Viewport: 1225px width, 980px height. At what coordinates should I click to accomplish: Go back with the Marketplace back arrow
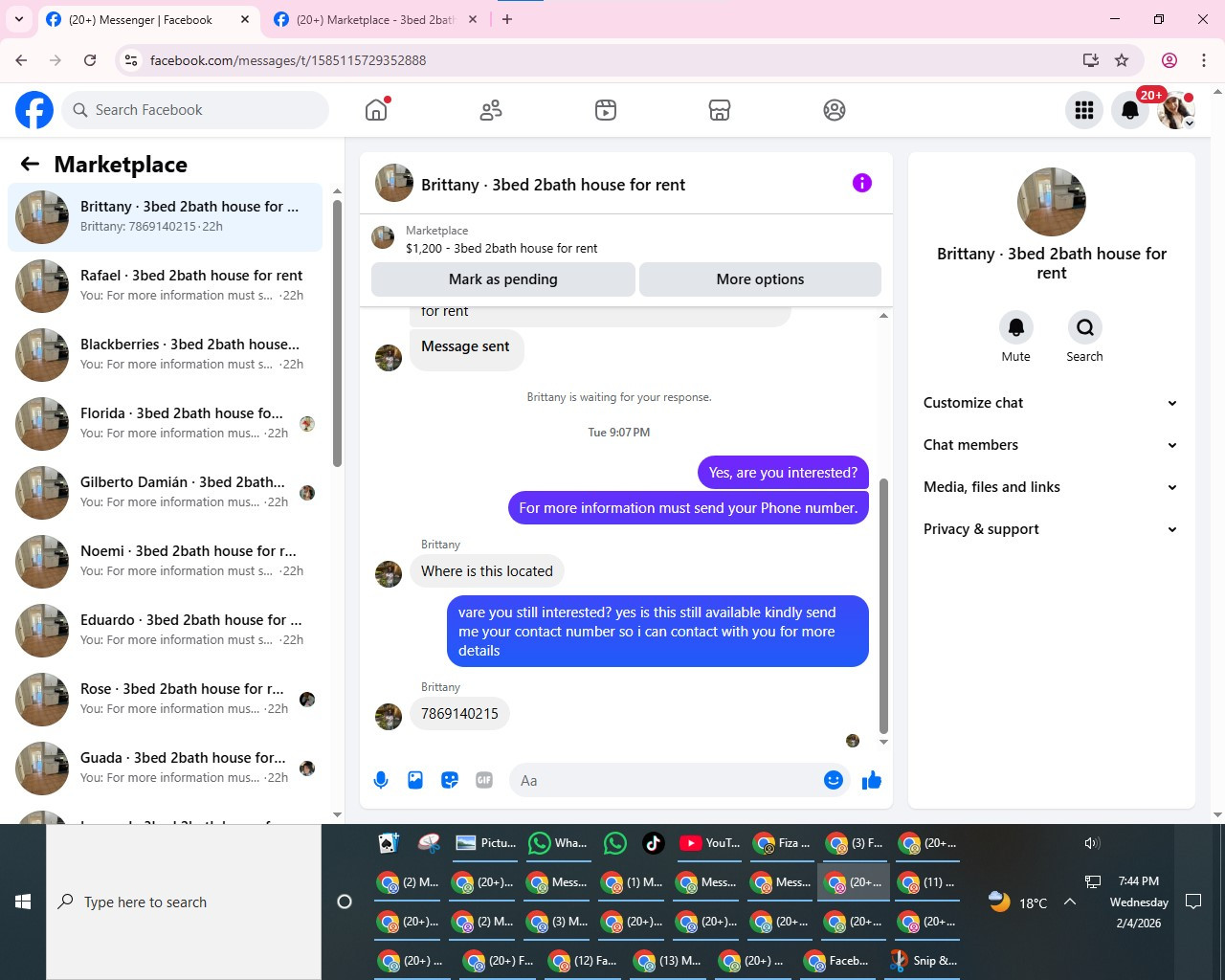click(x=30, y=164)
